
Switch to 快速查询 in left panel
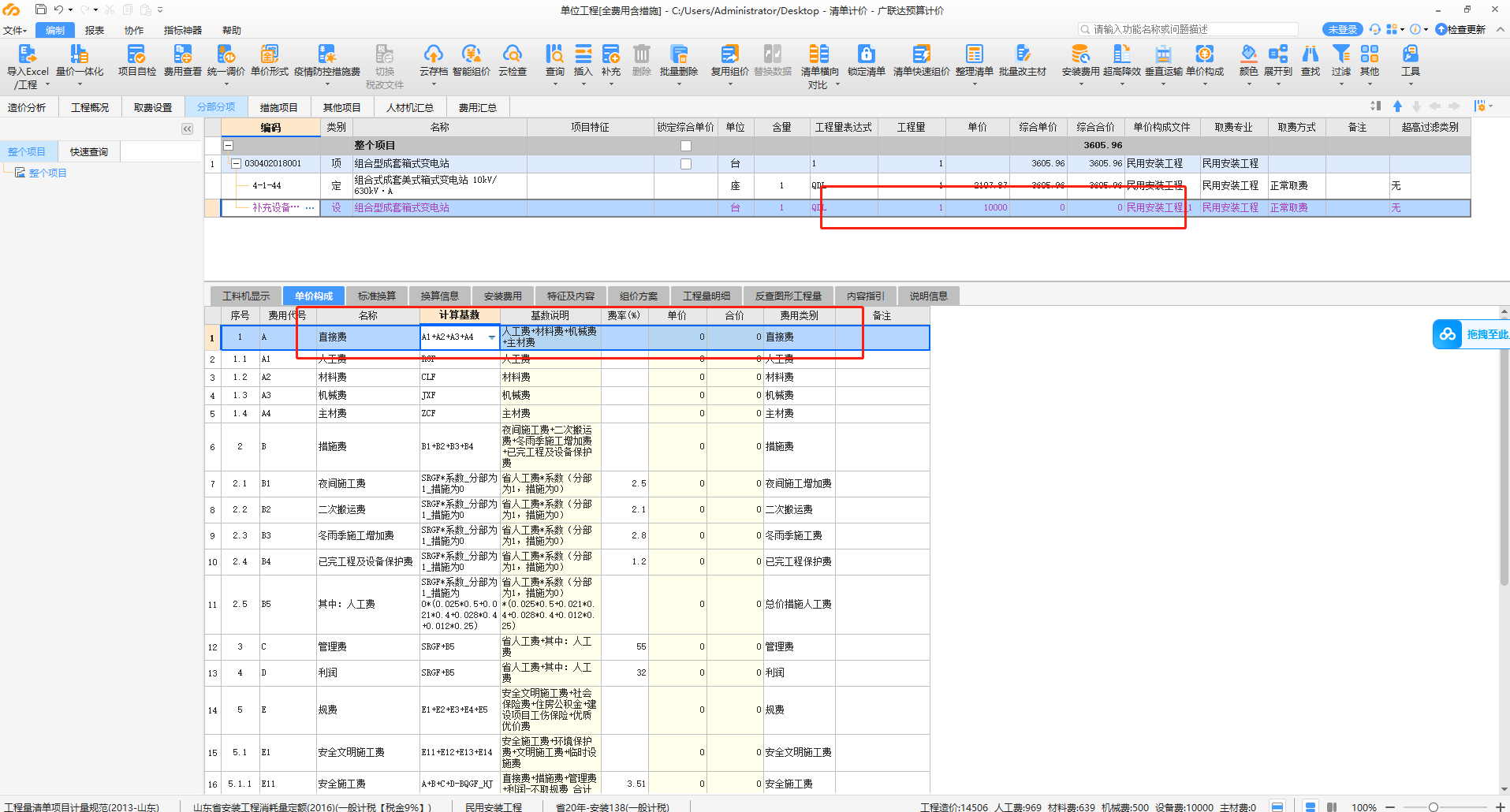pos(89,151)
